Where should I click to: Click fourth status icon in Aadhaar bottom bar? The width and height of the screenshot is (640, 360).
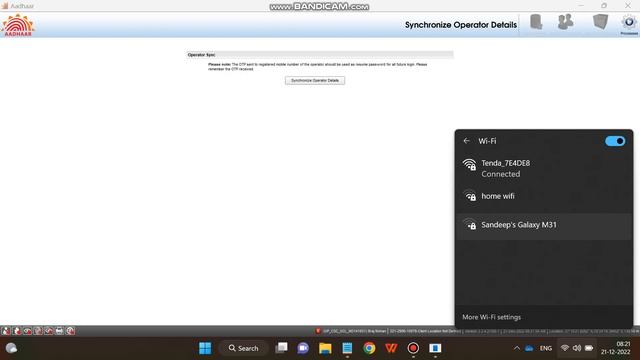pyautogui.click(x=38, y=331)
